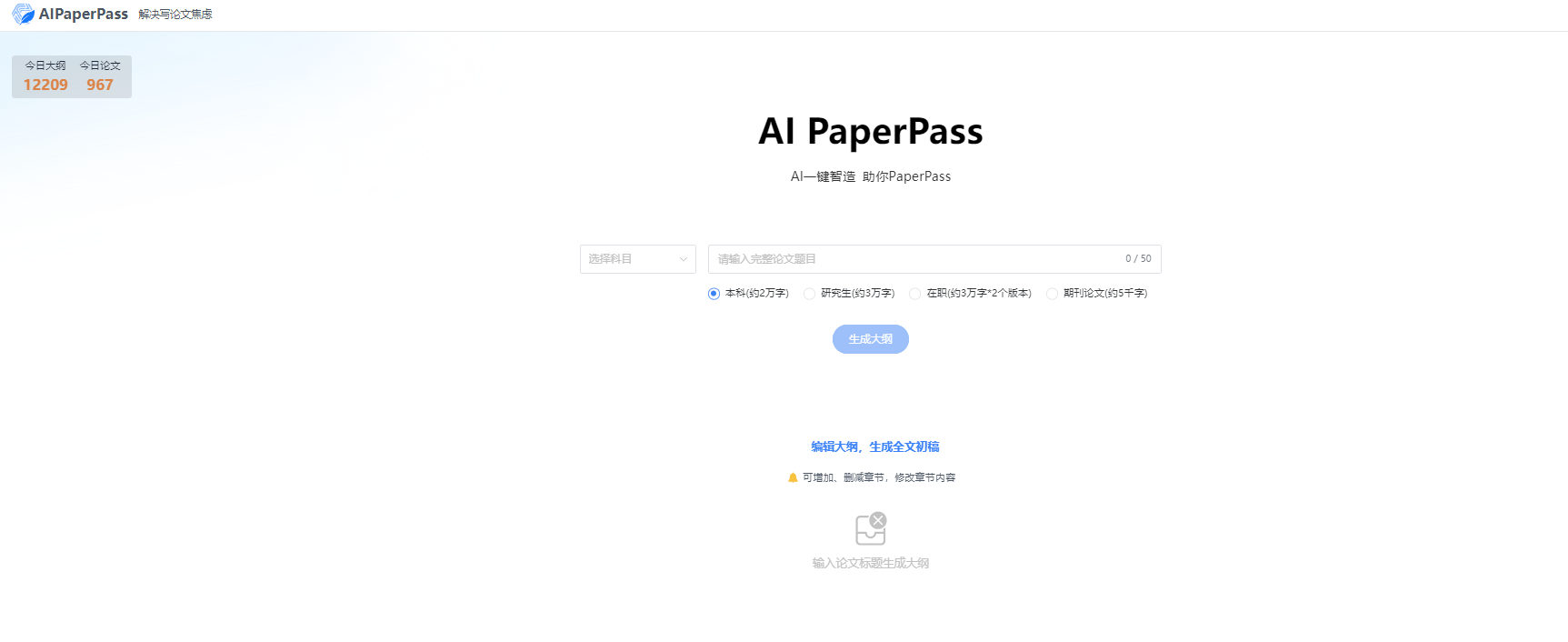1568x642 pixels.
Task: Click the 今日论文 count 967
Action: [x=100, y=85]
